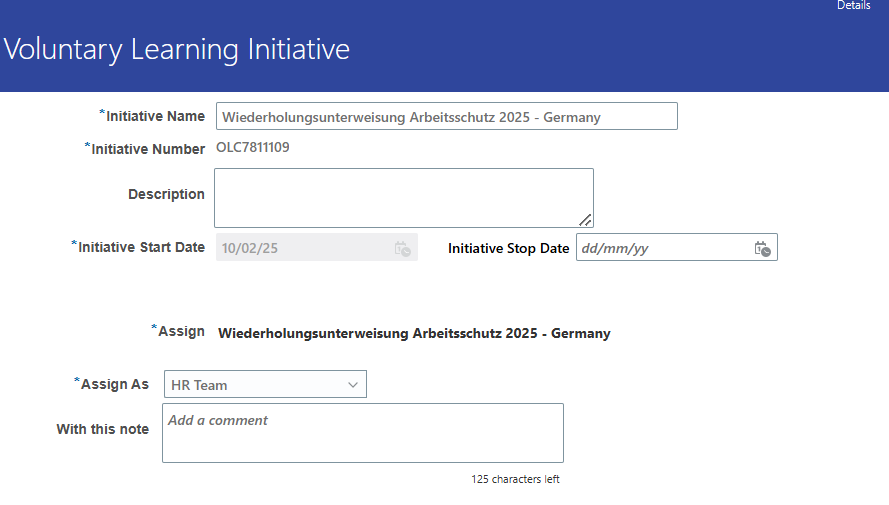Click the bold assigned course name text

[414, 333]
